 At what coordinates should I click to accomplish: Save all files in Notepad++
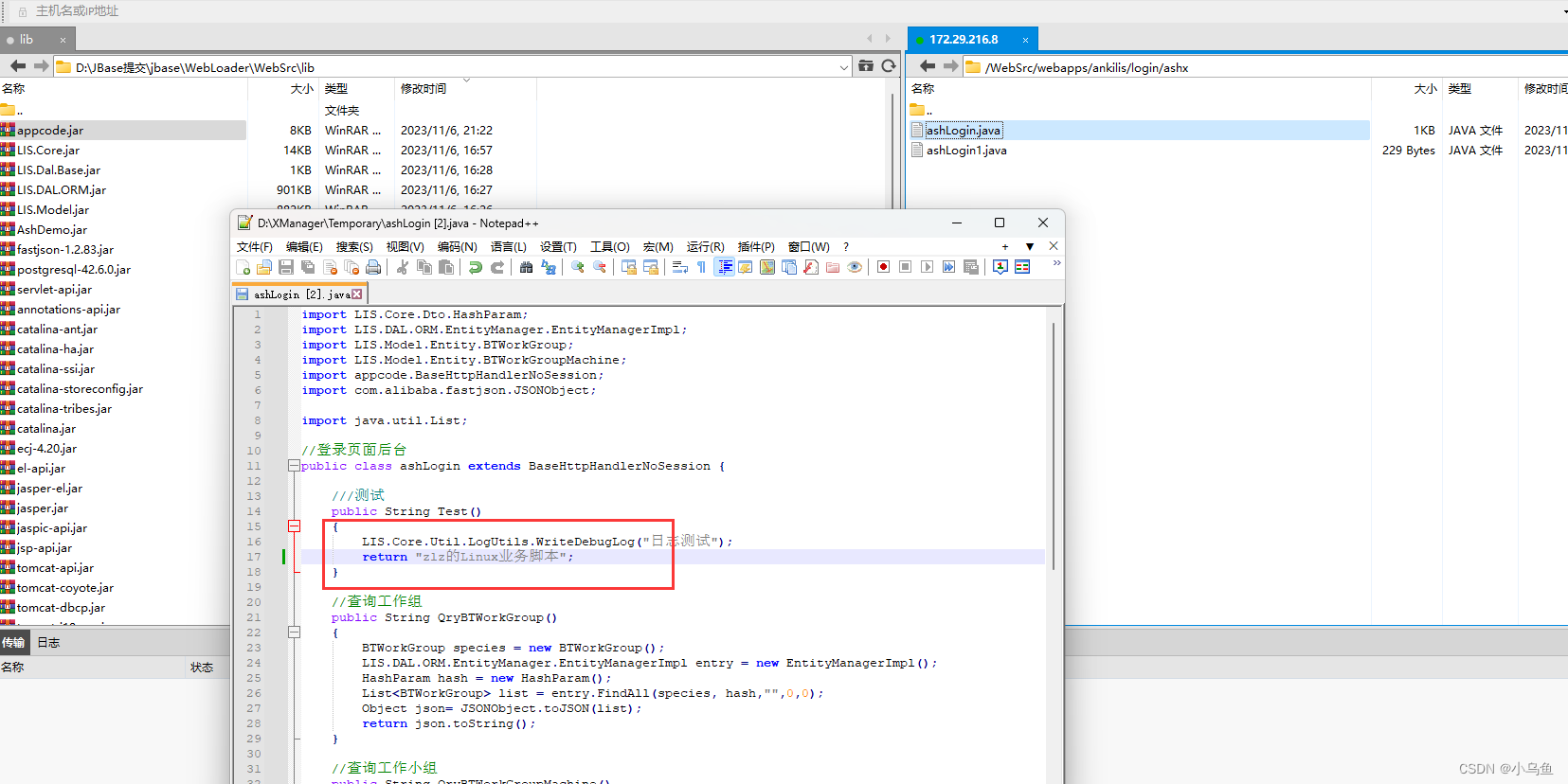[308, 268]
